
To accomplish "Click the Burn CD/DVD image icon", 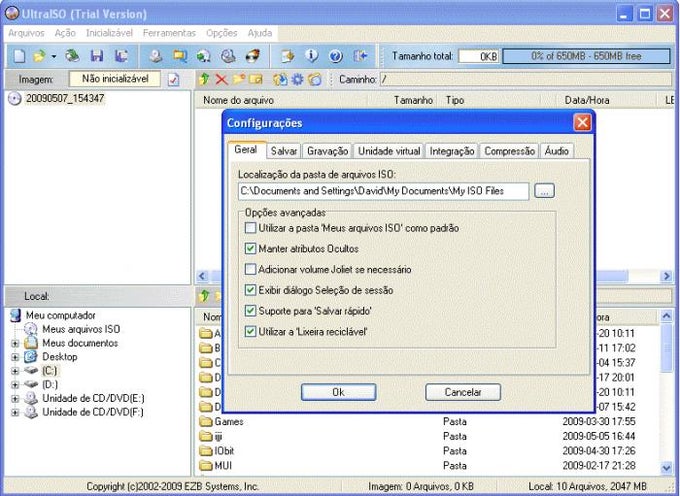I will coord(253,56).
